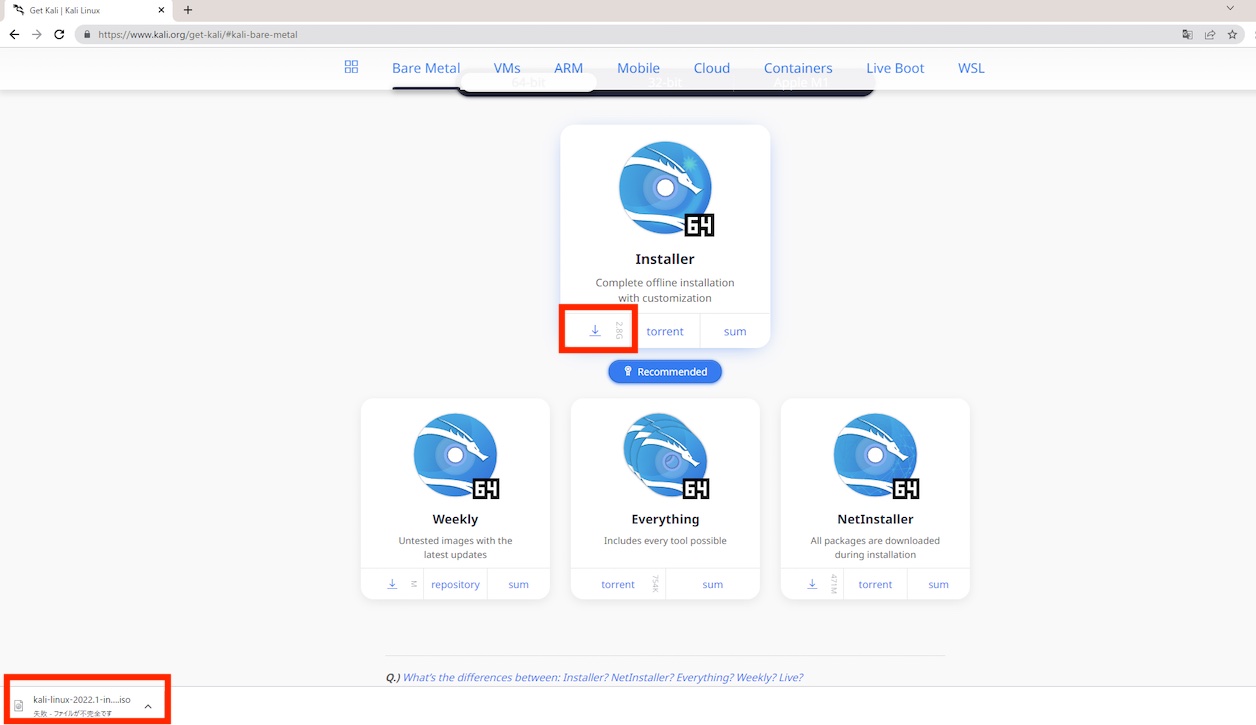This screenshot has height=725, width=1256.
Task: Open the tab search chevron at top right
Action: pyautogui.click(x=1231, y=8)
